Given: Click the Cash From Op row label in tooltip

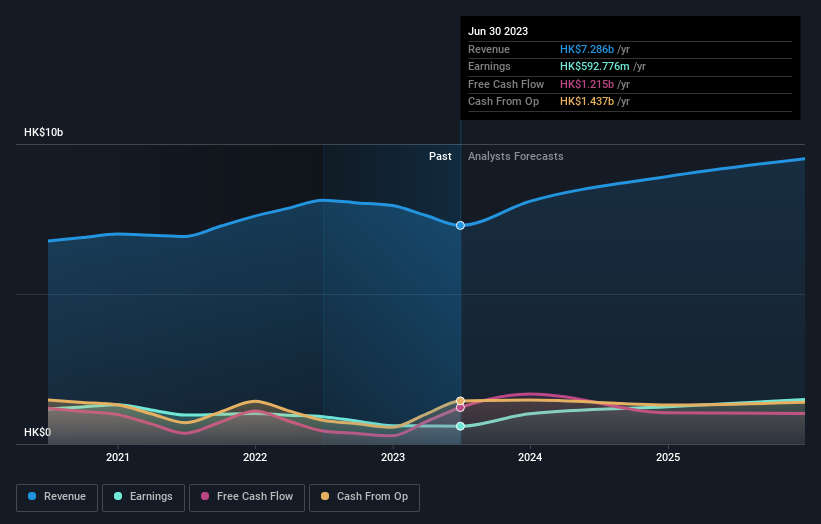Looking at the screenshot, I should [503, 102].
